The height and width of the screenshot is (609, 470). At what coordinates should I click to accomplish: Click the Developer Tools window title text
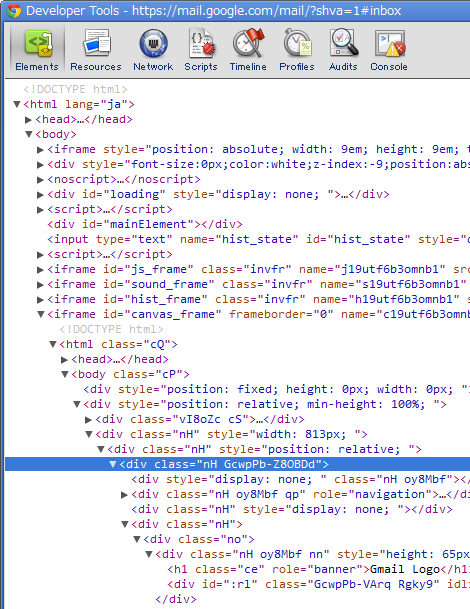[x=213, y=10]
